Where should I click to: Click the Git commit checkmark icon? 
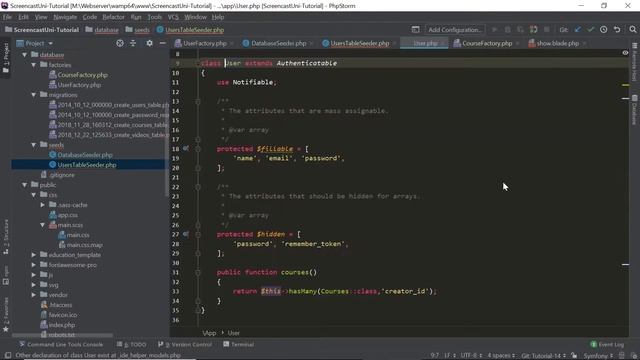point(590,29)
